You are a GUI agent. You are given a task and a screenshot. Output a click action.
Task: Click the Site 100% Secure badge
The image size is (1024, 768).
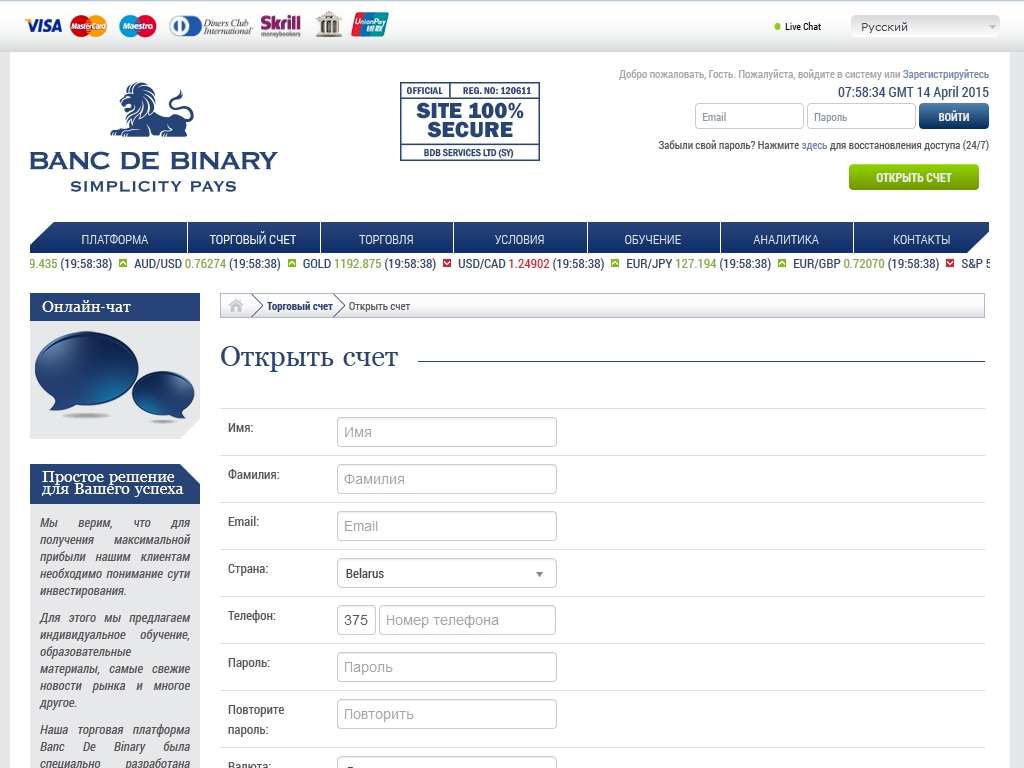469,121
